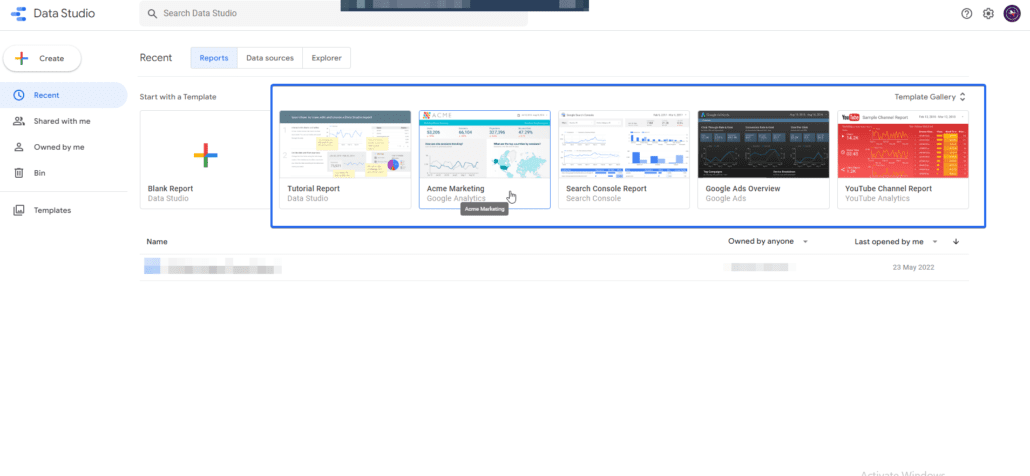Open Bin in the sidebar
Screen dimensions: 1030x476
(63, 173)
